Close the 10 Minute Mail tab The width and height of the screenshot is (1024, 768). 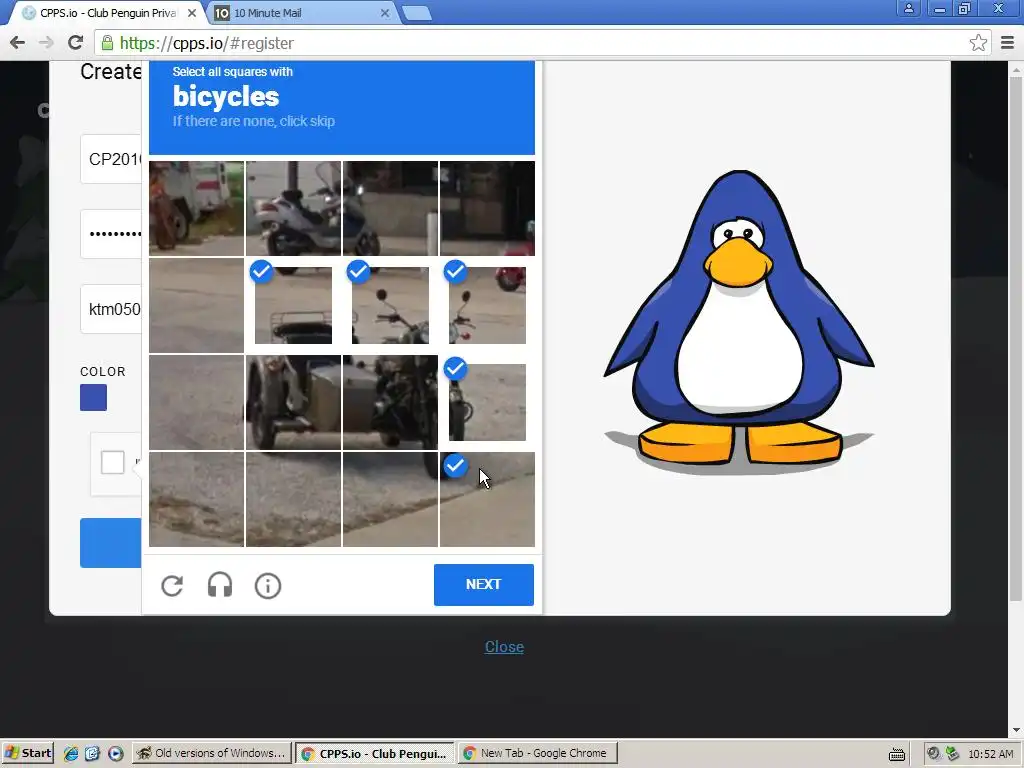click(385, 13)
